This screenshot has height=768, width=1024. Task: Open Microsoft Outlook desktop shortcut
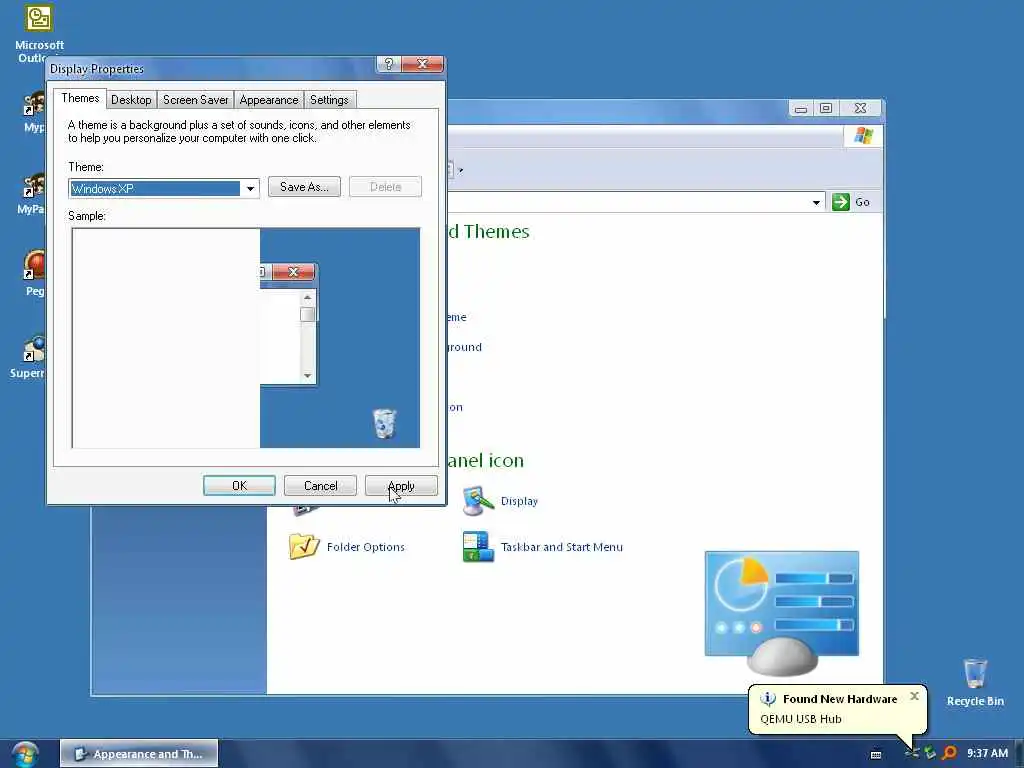click(x=39, y=33)
